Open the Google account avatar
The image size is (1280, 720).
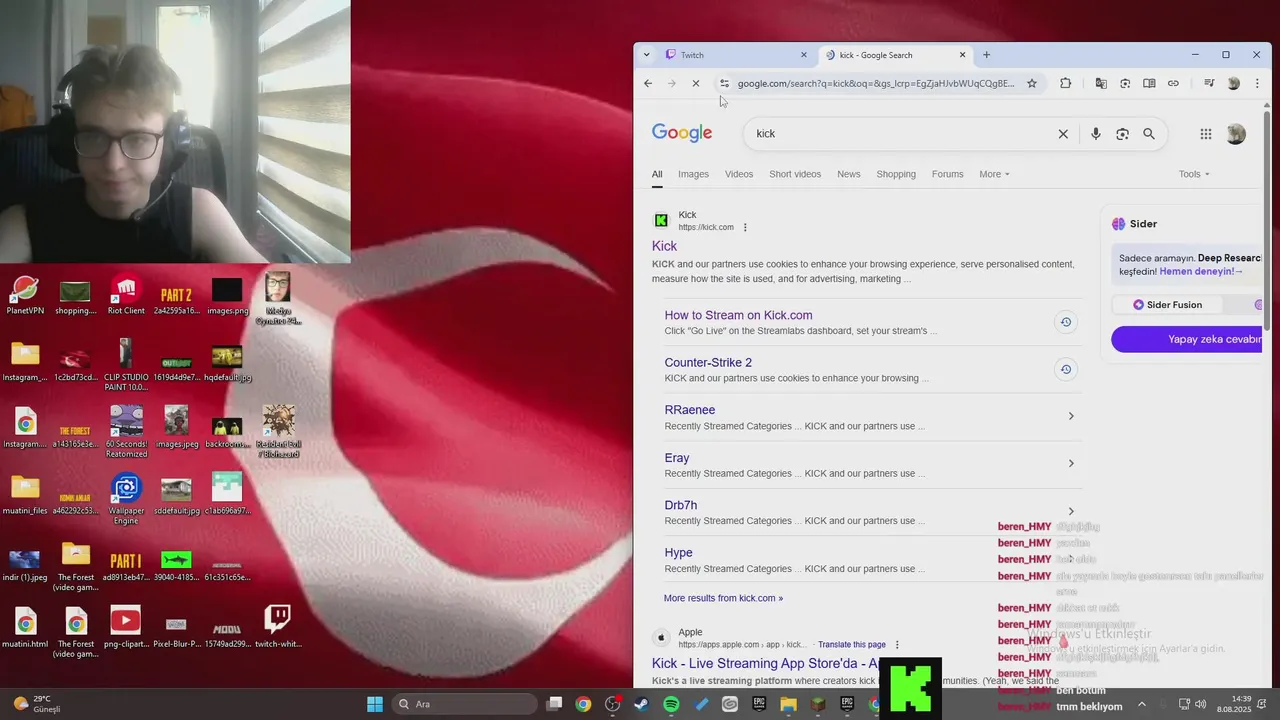[1236, 134]
